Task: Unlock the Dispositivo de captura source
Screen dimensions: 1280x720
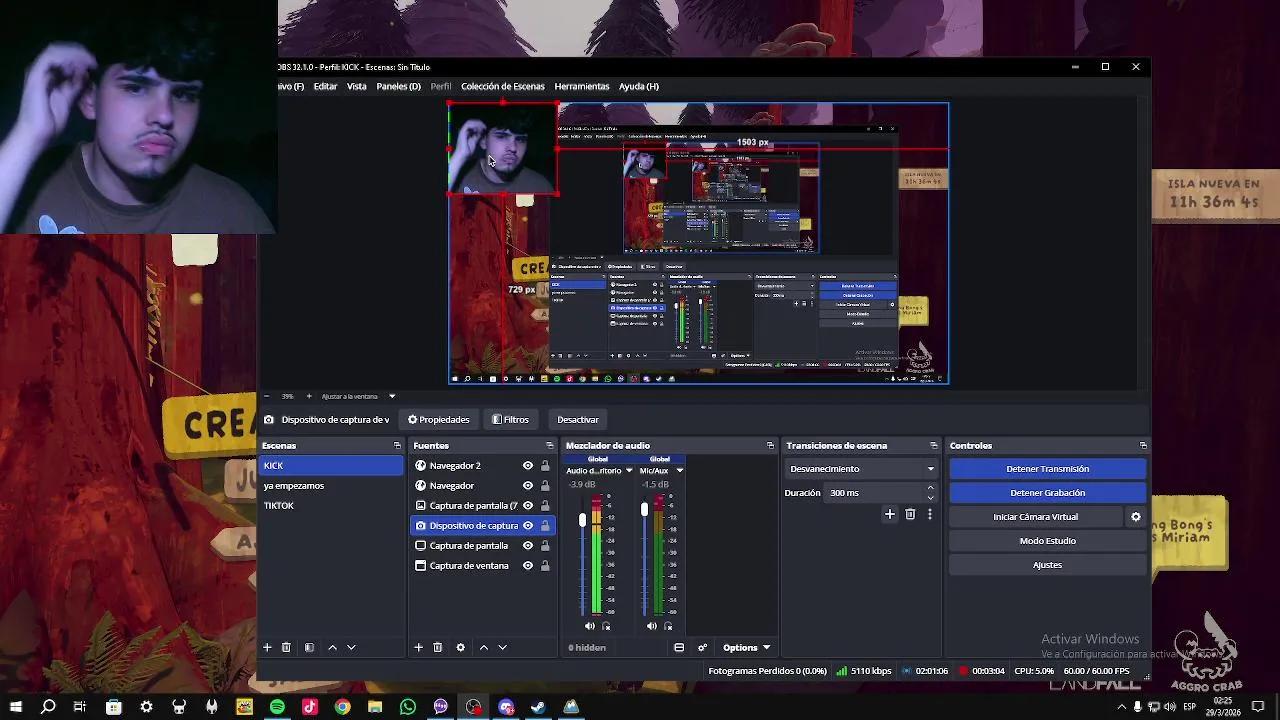Action: point(545,525)
